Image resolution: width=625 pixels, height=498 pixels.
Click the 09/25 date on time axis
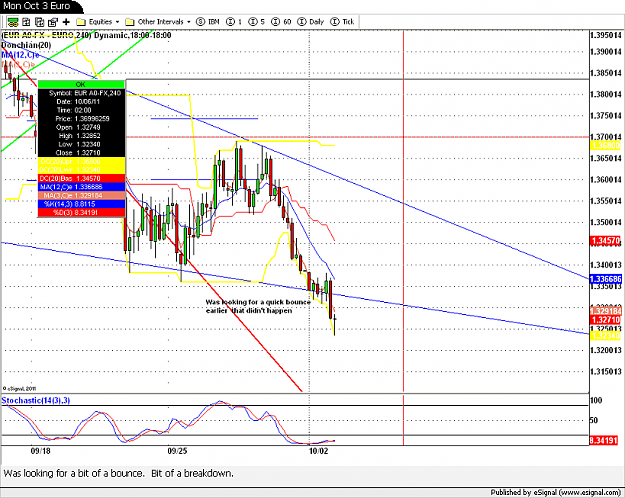click(x=177, y=451)
